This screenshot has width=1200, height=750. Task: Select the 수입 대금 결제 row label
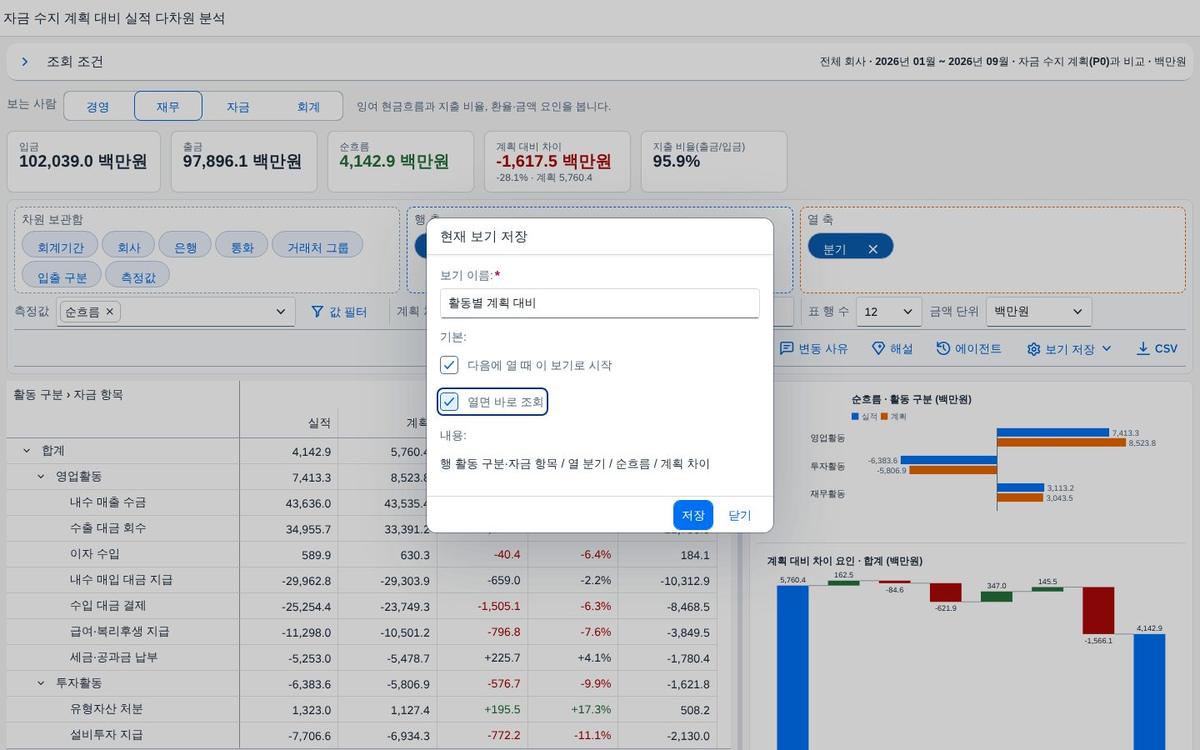[x=107, y=606]
